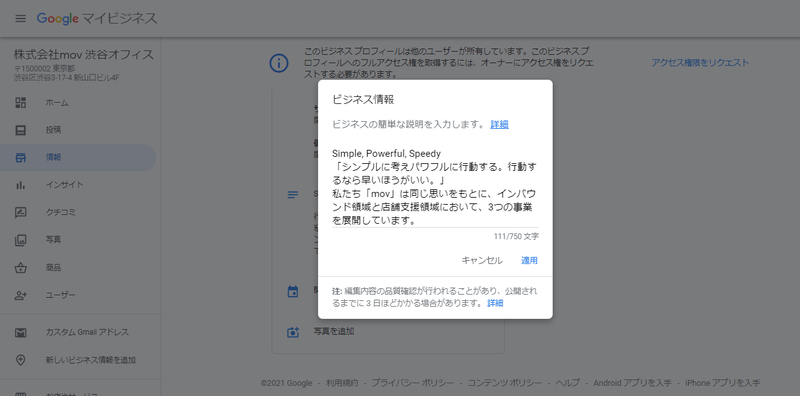This screenshot has height=396, width=800.
Task: Click the blue info circle icon
Action: [279, 63]
